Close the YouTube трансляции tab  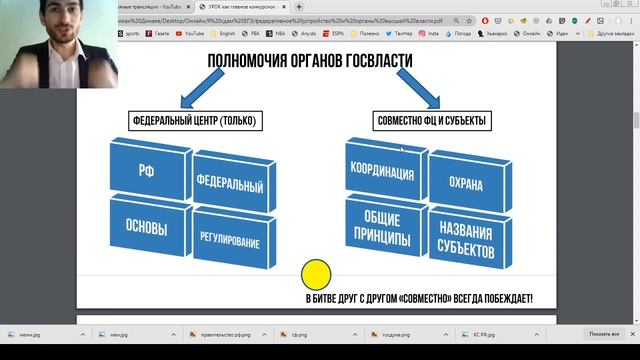pyautogui.click(x=188, y=7)
